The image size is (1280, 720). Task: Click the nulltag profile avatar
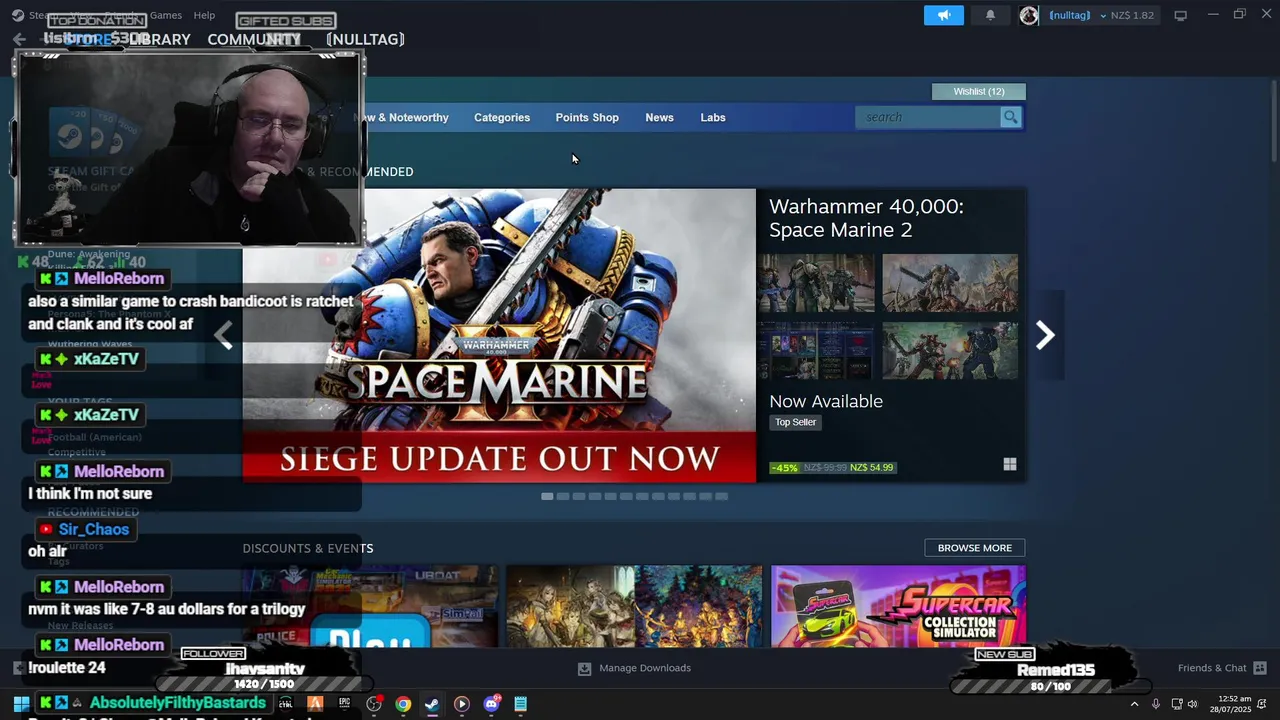tap(1029, 15)
